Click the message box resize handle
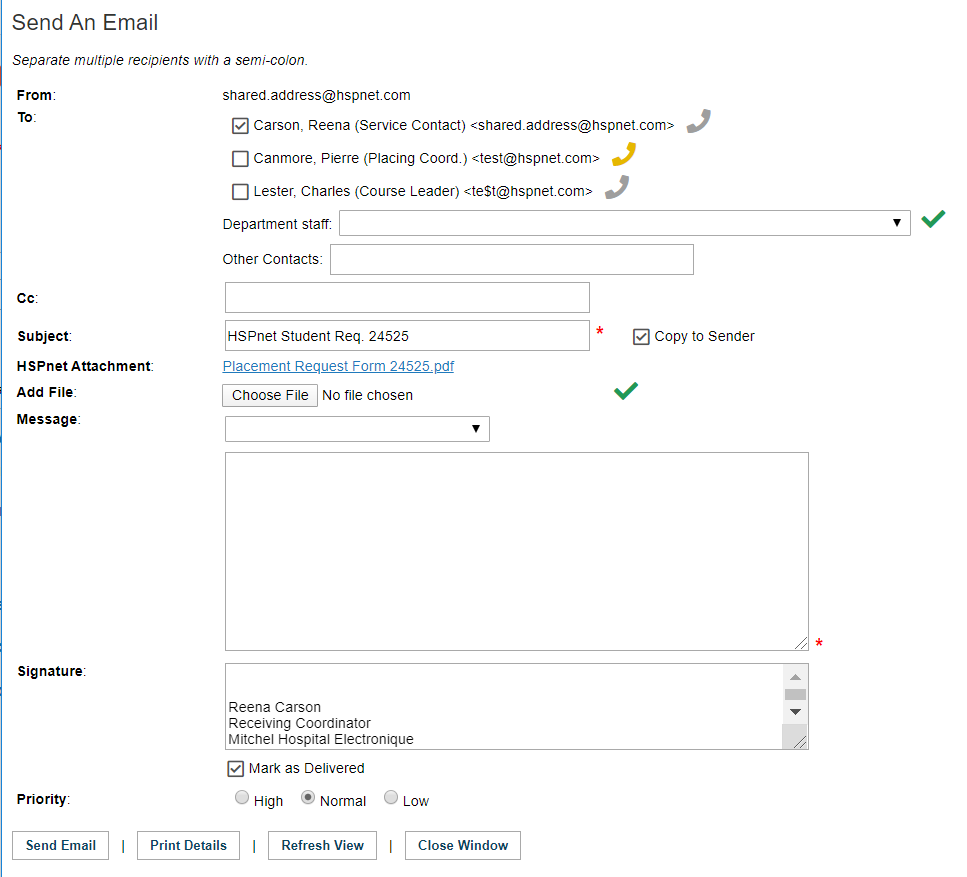The width and height of the screenshot is (967, 877). pos(800,643)
